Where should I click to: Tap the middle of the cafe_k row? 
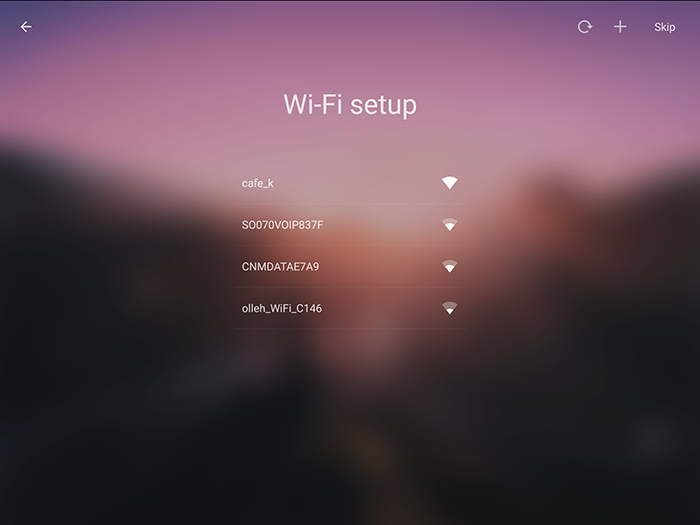pyautogui.click(x=350, y=183)
